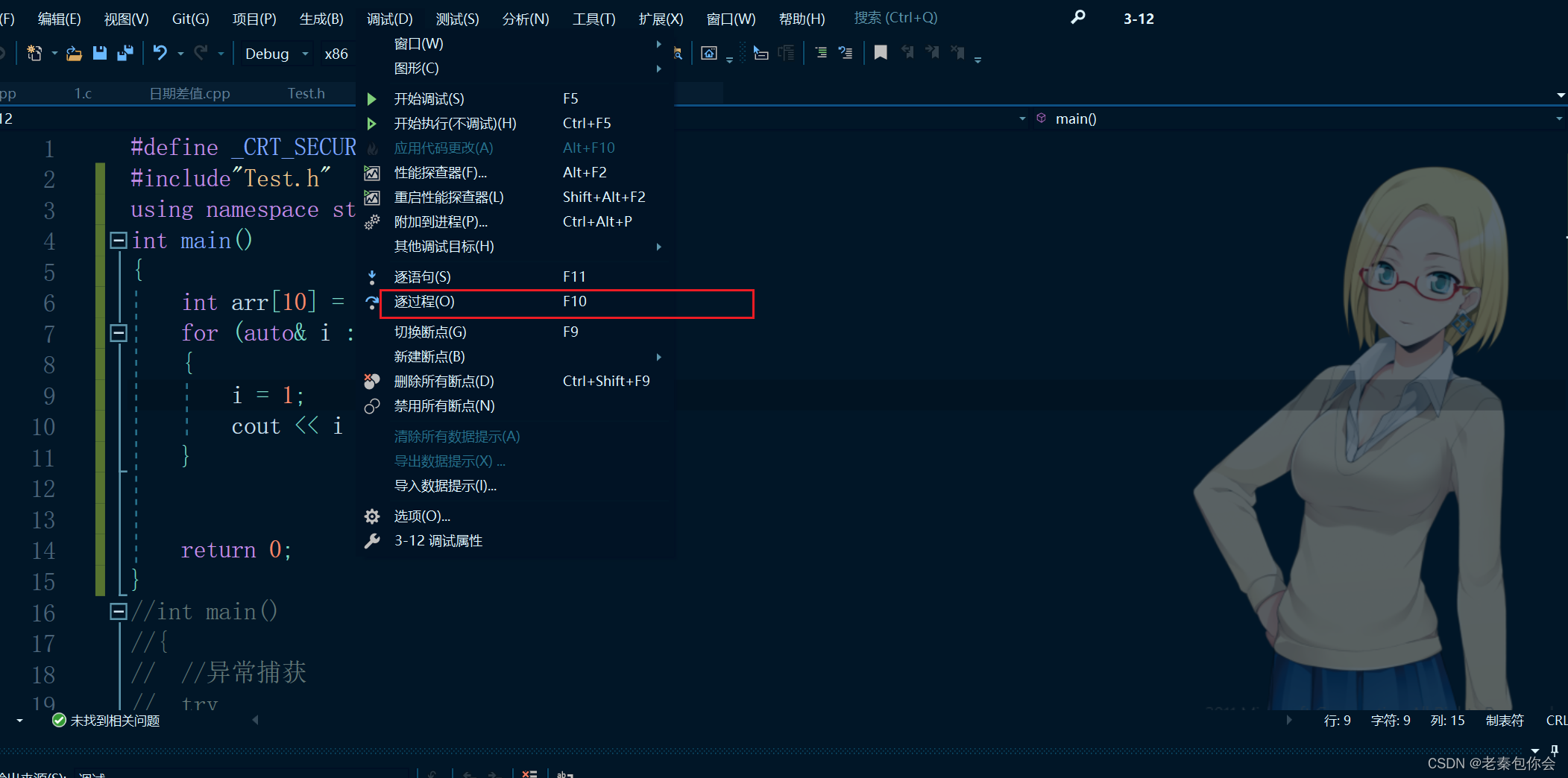The height and width of the screenshot is (778, 1568).
Task: Switch to the 1.c file tab
Action: (83, 93)
